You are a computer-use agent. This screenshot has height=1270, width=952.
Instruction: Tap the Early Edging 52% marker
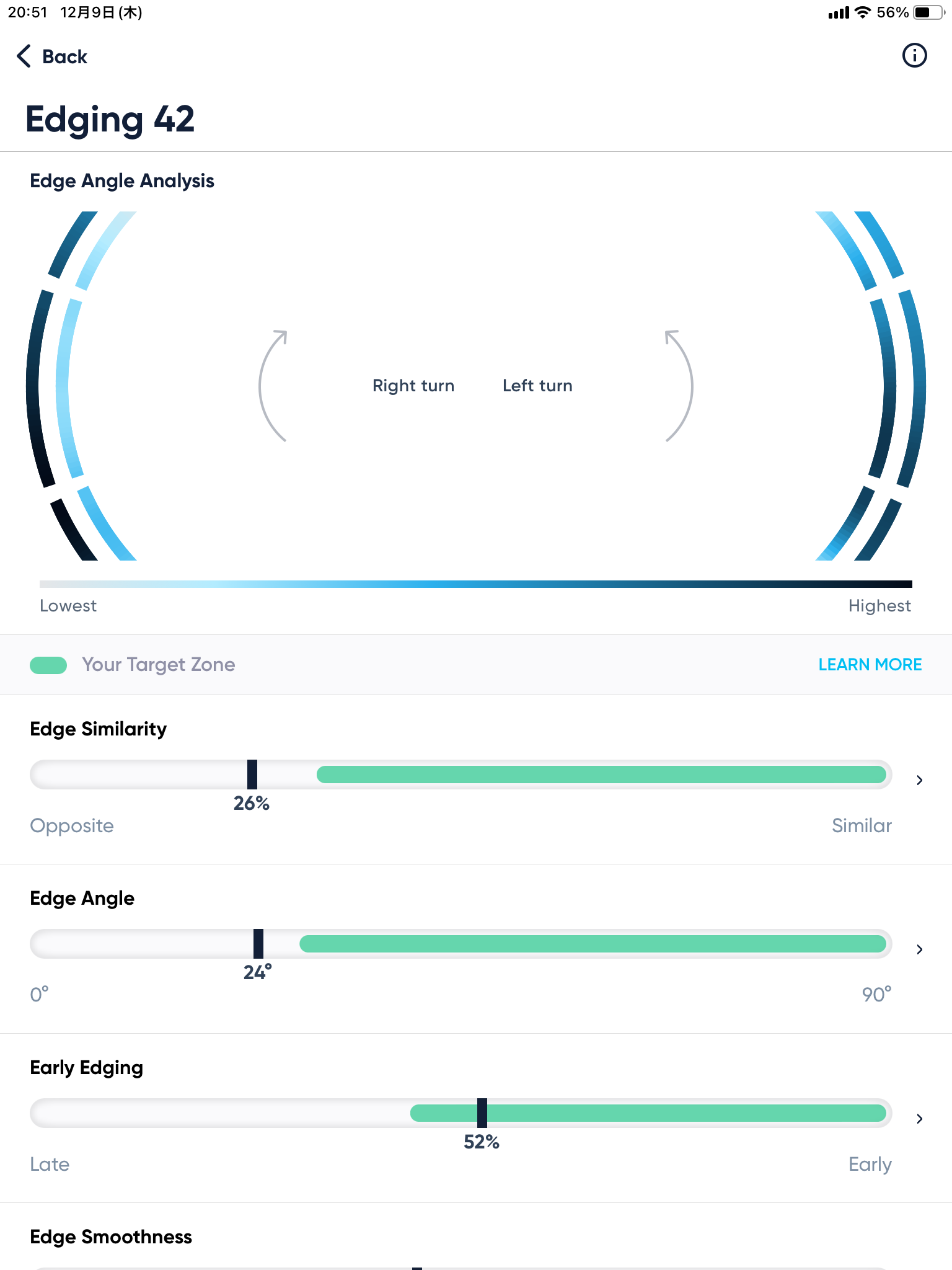(x=482, y=1113)
